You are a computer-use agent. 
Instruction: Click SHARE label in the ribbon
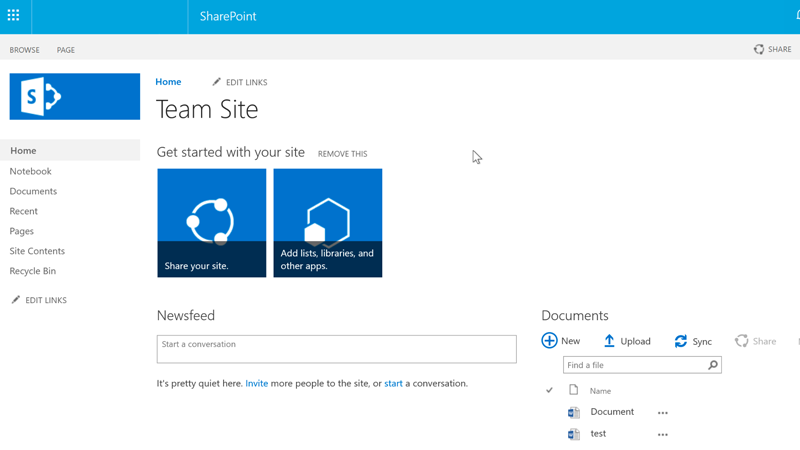780,49
